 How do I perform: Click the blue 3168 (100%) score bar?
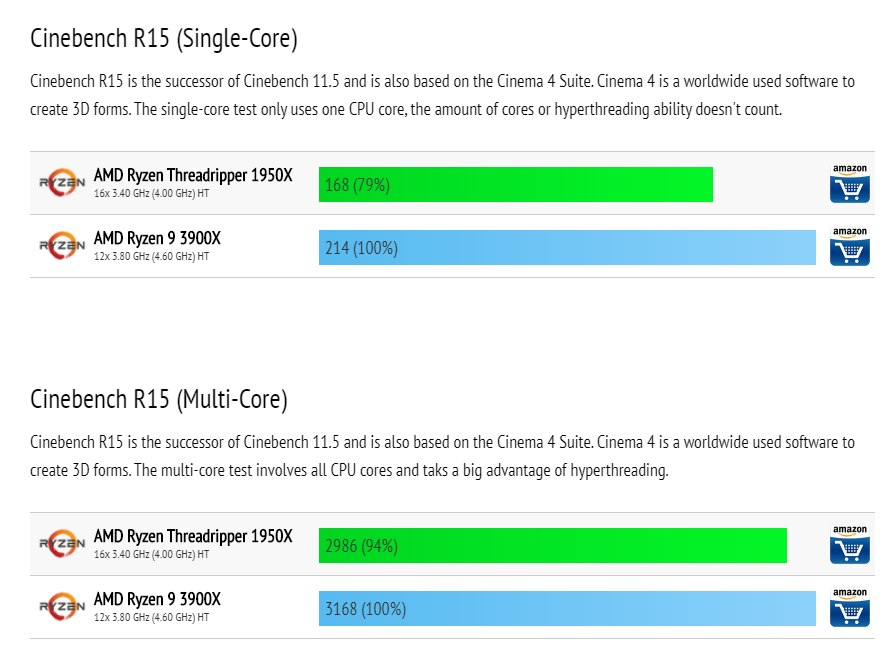pos(567,609)
